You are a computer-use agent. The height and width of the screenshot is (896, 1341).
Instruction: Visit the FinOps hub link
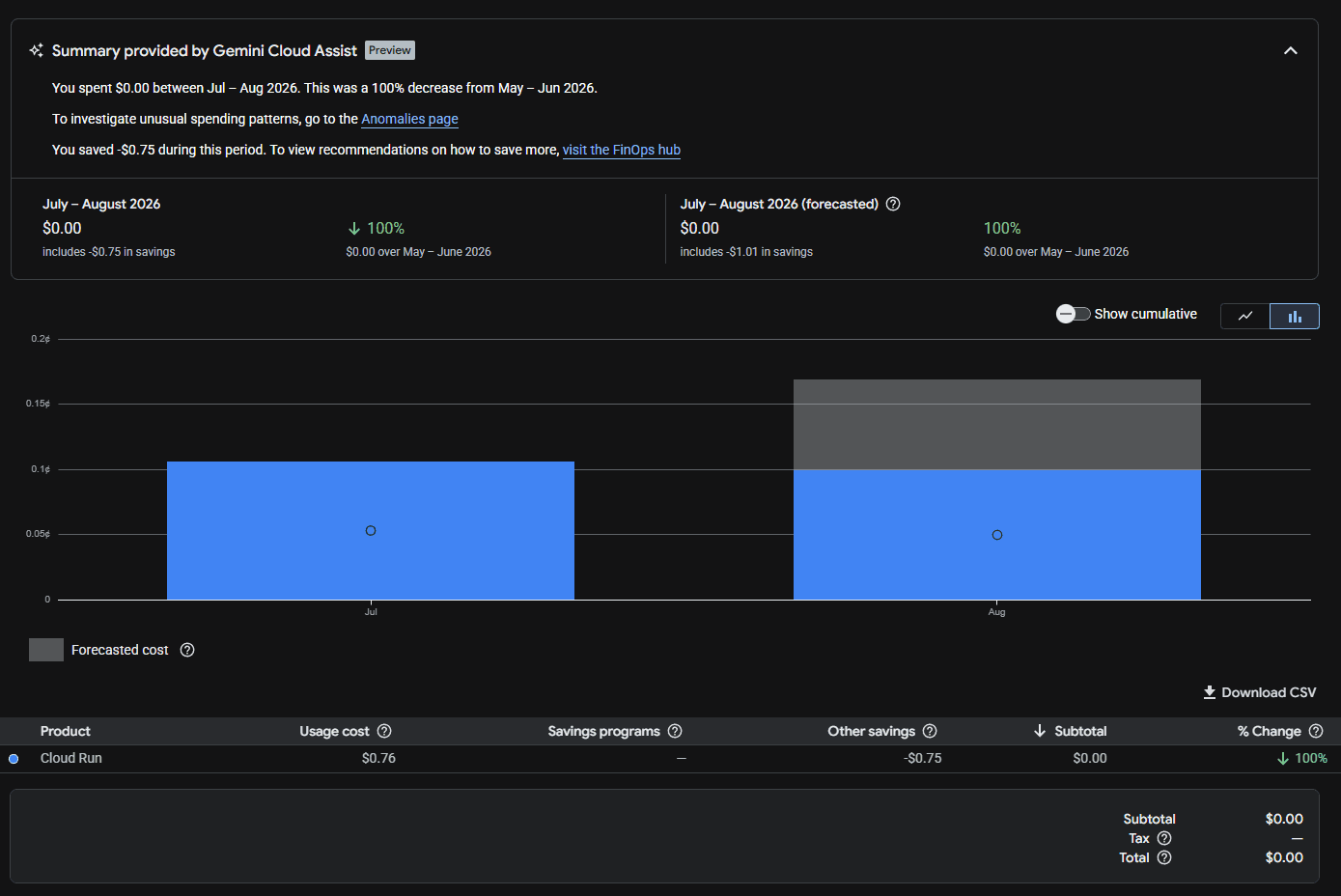click(622, 150)
